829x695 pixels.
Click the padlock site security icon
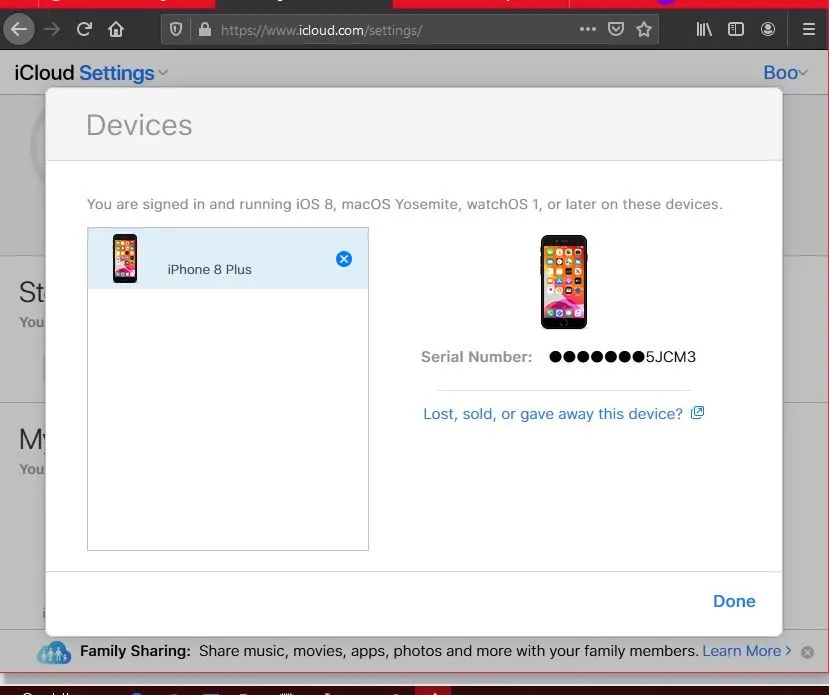coord(205,30)
